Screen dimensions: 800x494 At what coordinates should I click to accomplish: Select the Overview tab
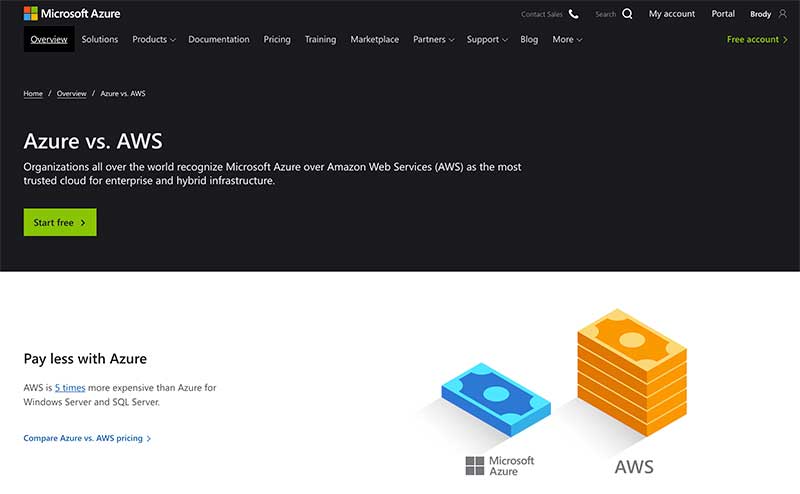[x=49, y=39]
